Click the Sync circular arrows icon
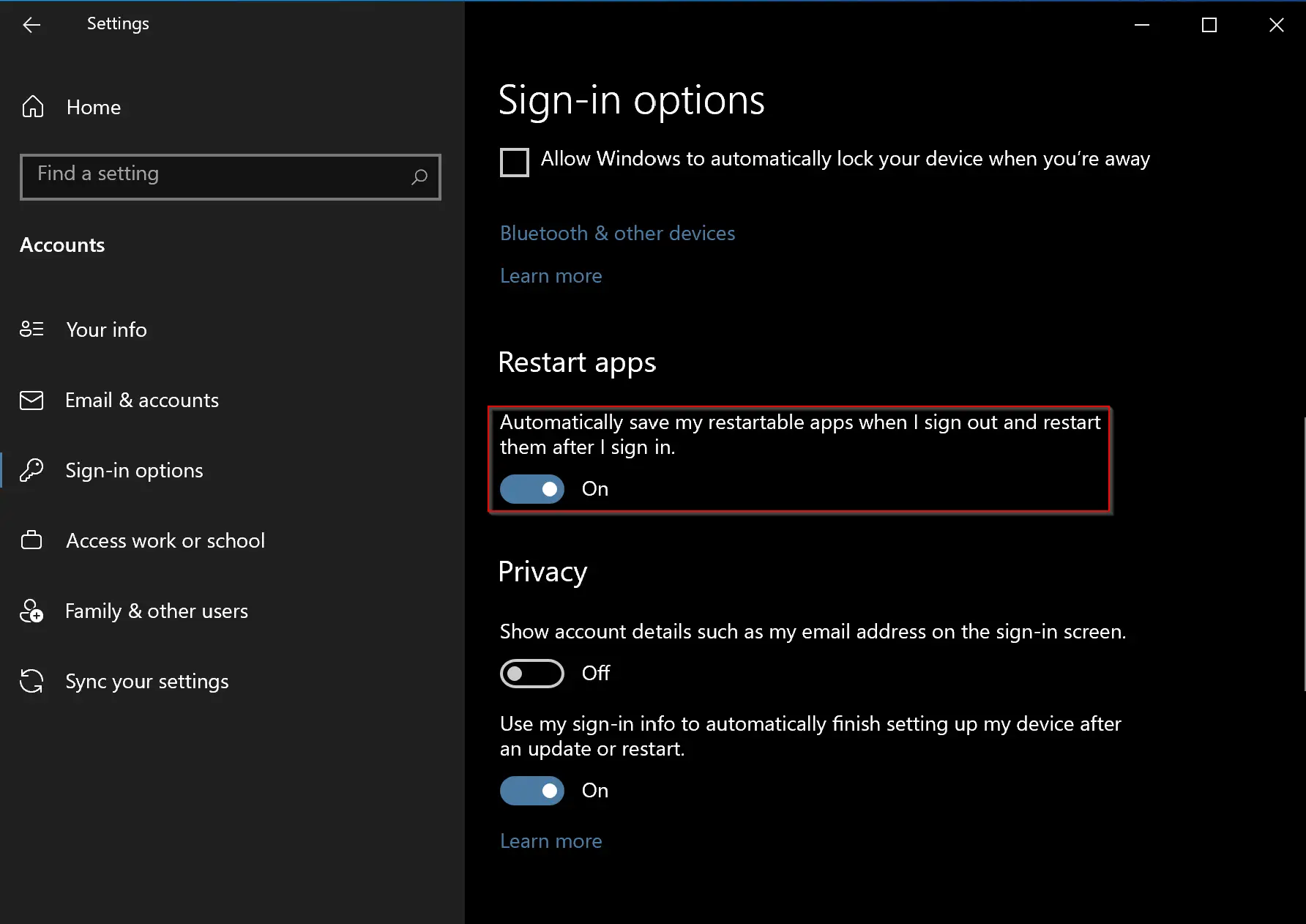The height and width of the screenshot is (924, 1306). [x=31, y=681]
